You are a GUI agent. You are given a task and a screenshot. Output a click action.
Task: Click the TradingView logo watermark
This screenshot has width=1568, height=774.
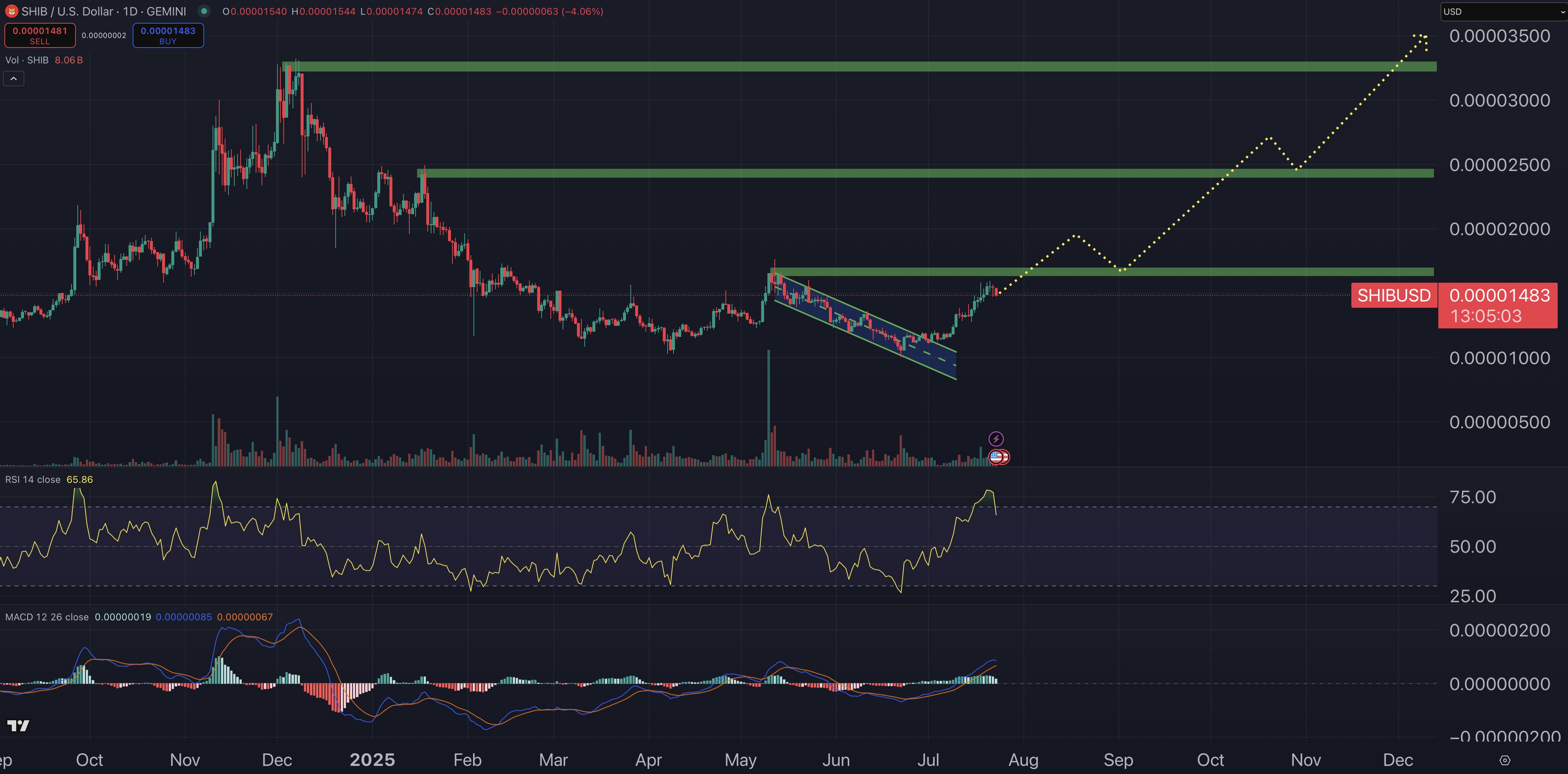point(18,725)
